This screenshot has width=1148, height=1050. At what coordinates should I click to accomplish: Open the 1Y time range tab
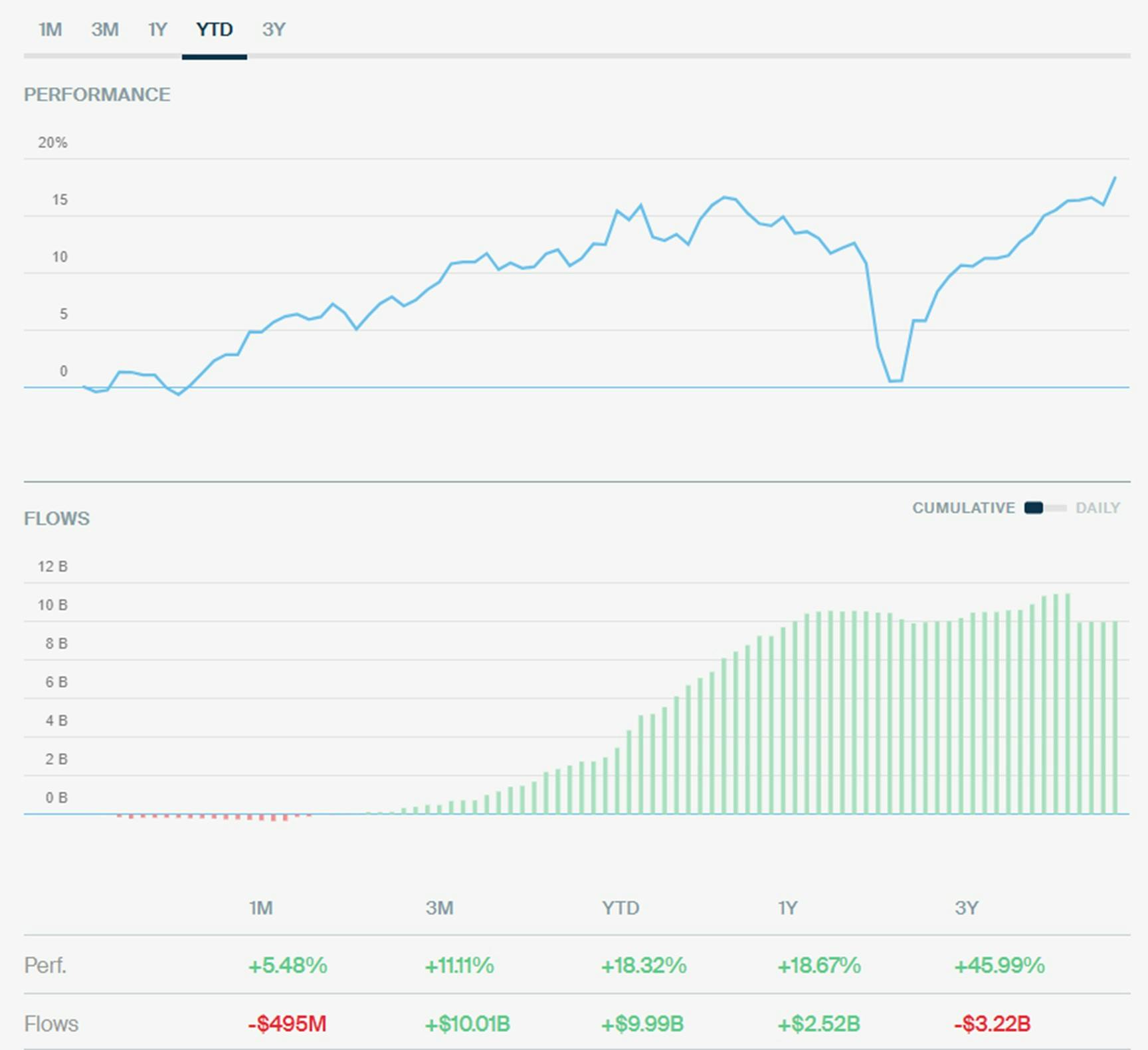(x=157, y=30)
